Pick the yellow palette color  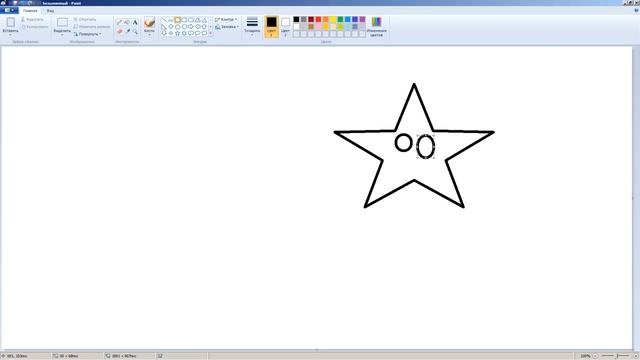pos(333,19)
